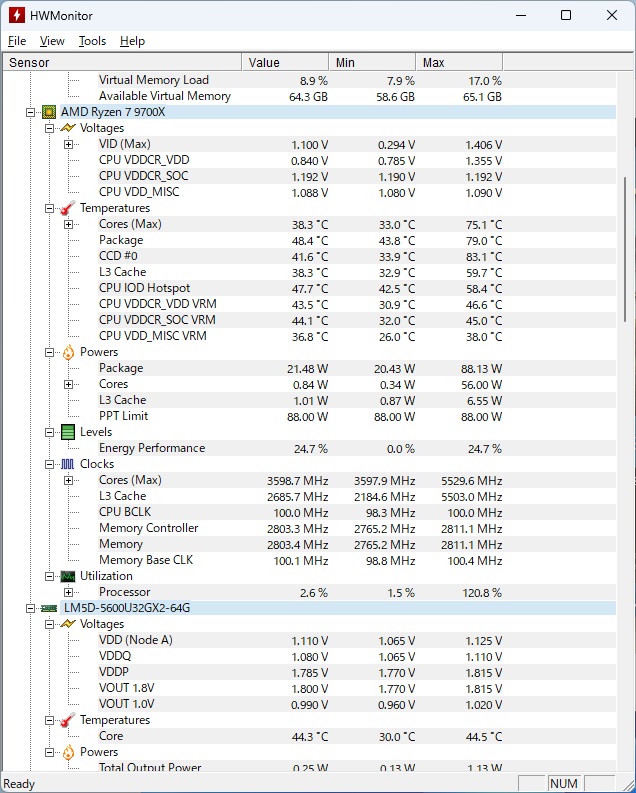
Task: Collapse the AMD Ryzen 7 9700X node
Action: pos(30,112)
